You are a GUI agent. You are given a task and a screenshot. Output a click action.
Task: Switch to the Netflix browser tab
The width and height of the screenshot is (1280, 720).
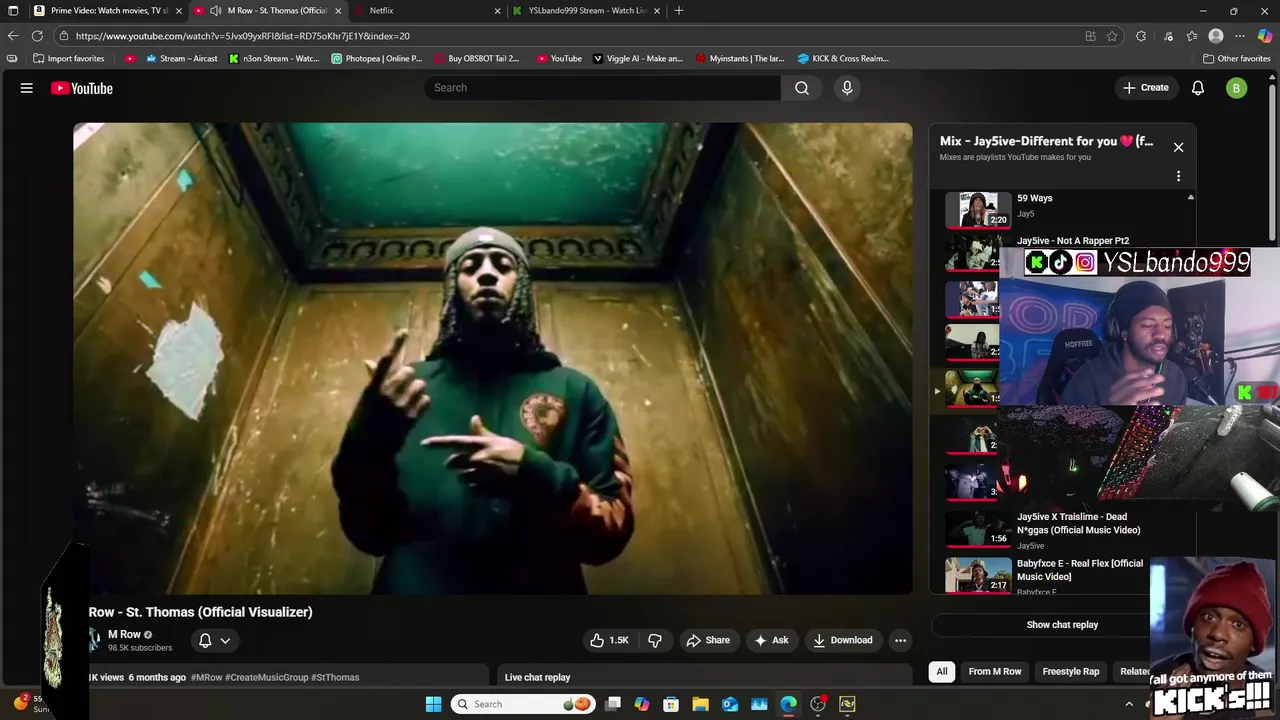pos(428,11)
